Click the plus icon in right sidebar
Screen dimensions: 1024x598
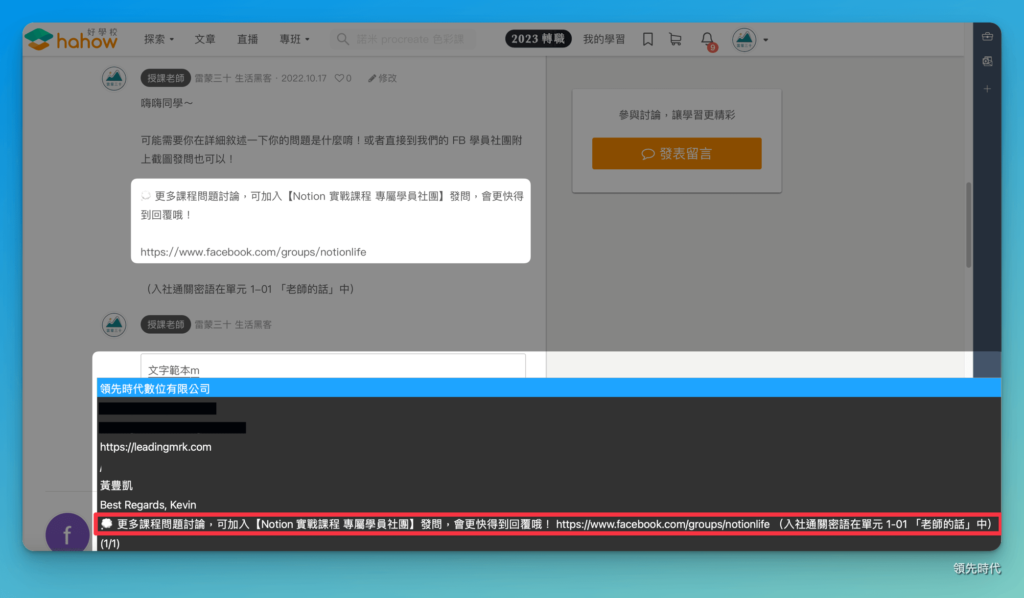[x=987, y=89]
